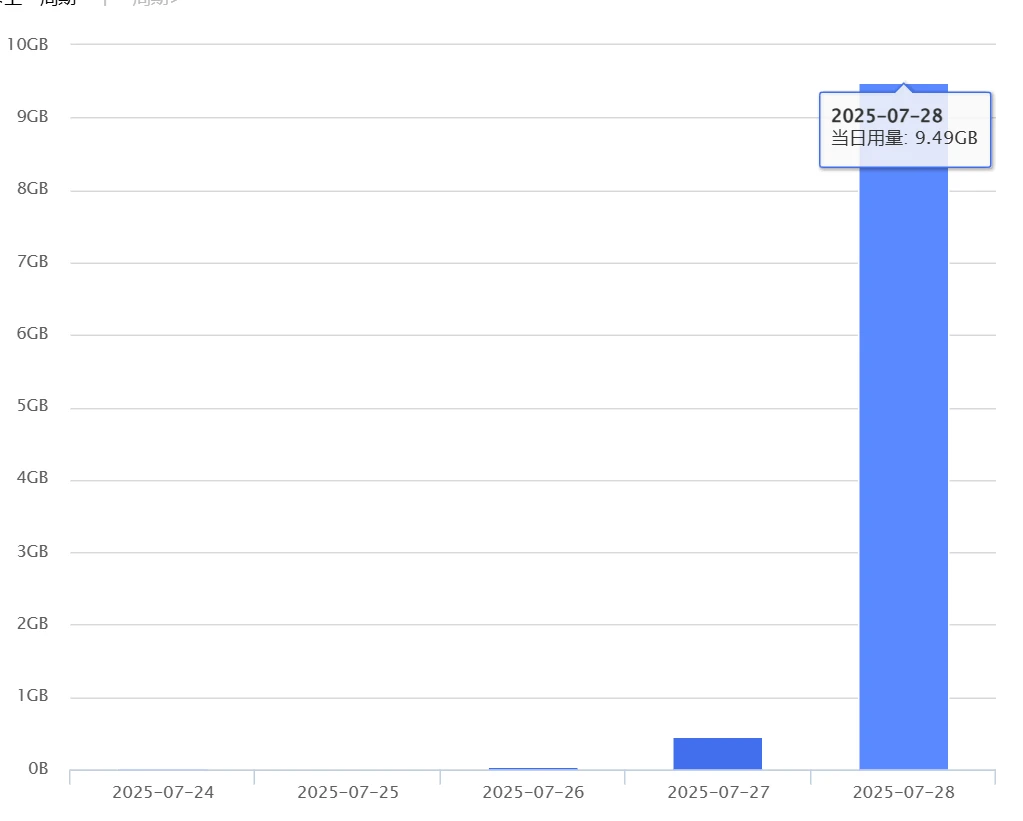1023x821 pixels.
Task: Select the 2025-07-27 bar in chart
Action: pyautogui.click(x=717, y=754)
